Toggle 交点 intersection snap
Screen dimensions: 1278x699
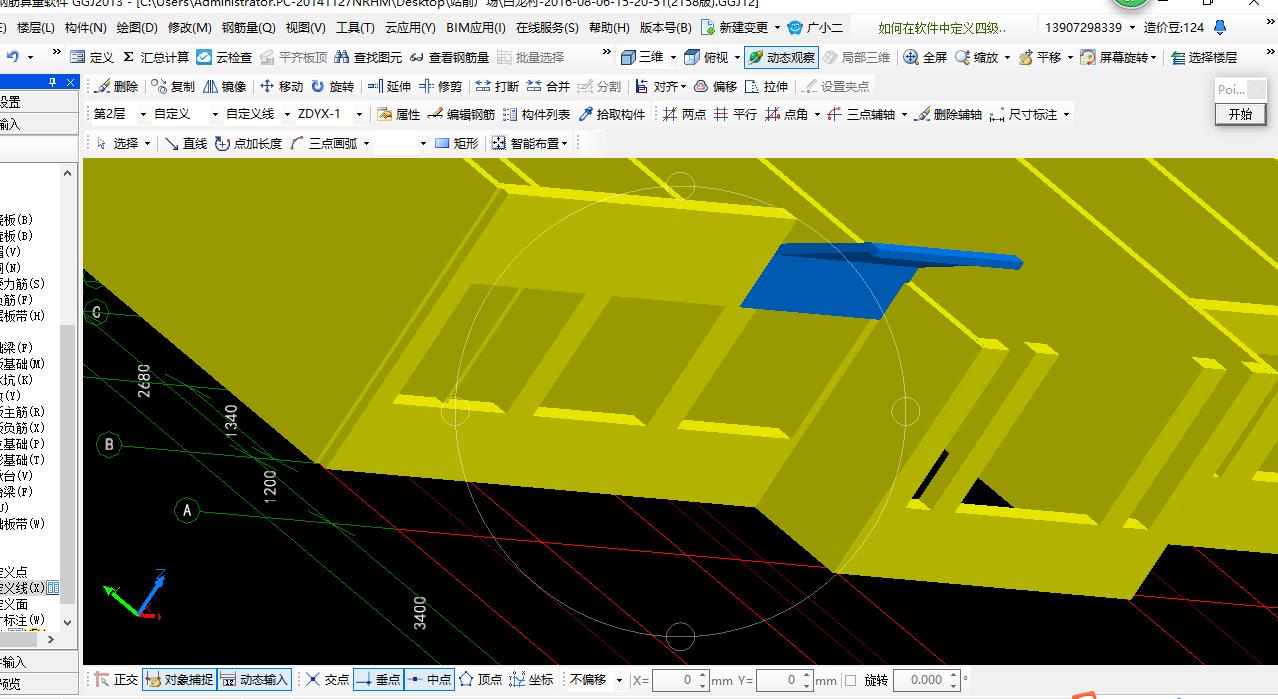[327, 679]
